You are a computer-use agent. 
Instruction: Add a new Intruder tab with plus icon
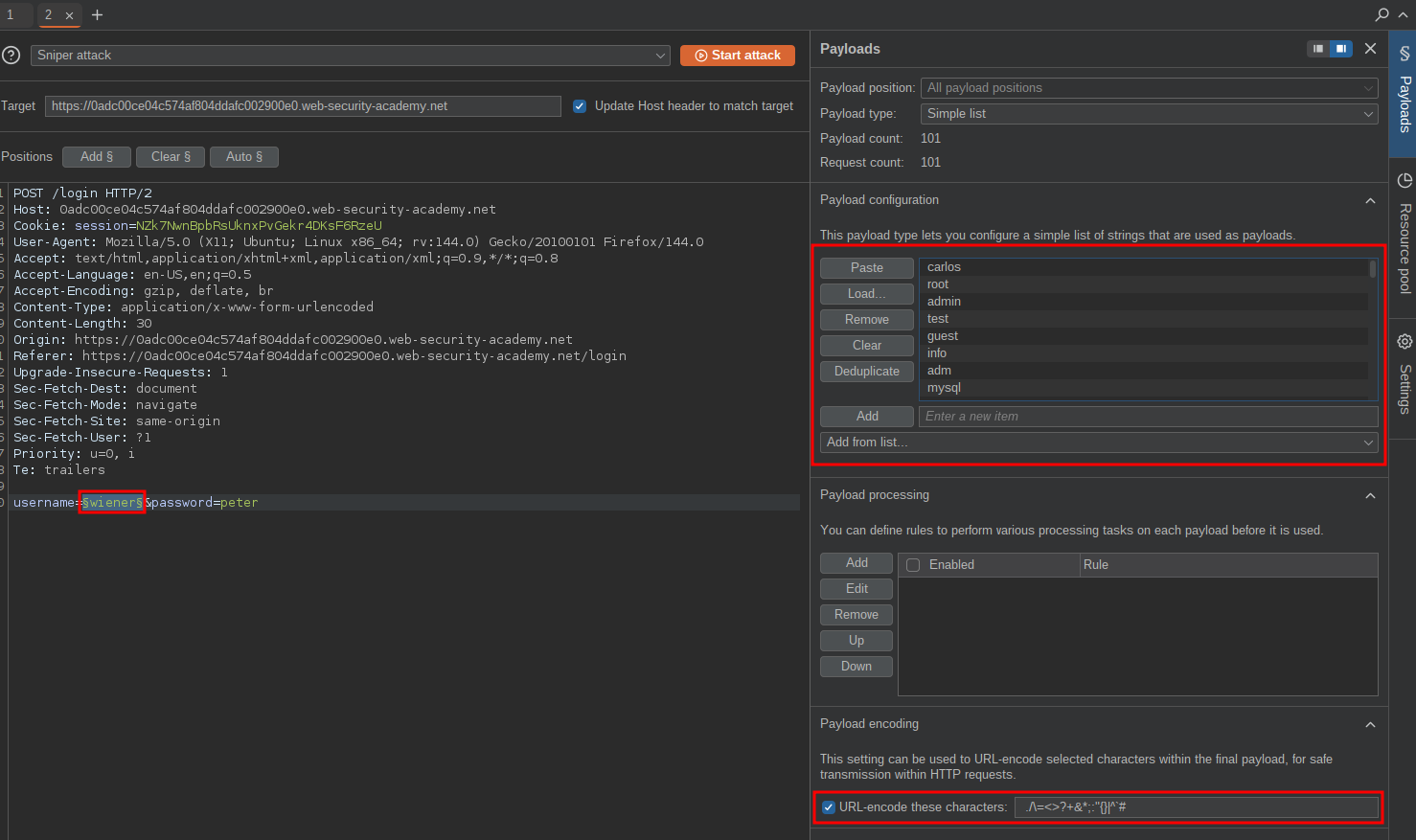click(x=97, y=15)
